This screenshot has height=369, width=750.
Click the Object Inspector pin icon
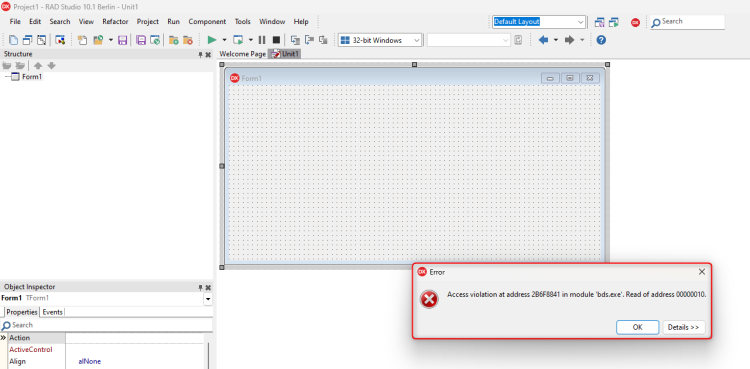[x=200, y=288]
